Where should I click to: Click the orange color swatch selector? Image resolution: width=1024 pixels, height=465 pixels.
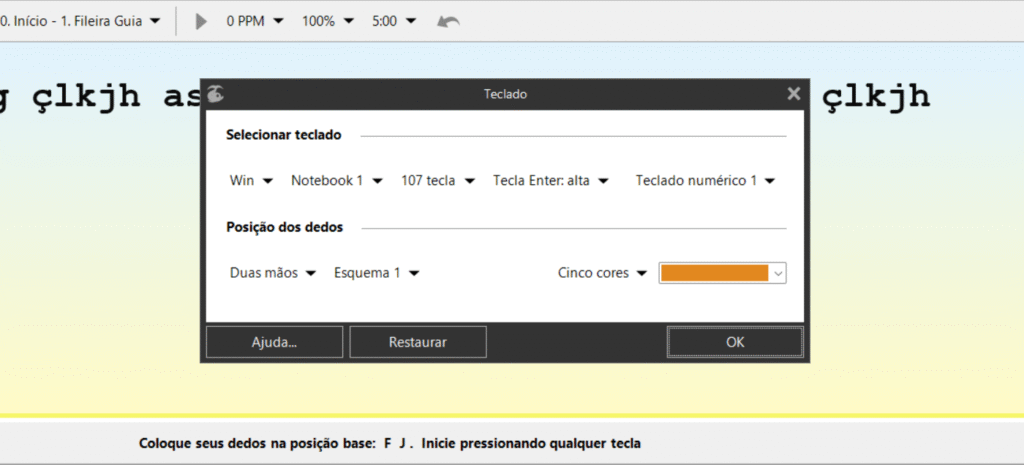point(722,273)
